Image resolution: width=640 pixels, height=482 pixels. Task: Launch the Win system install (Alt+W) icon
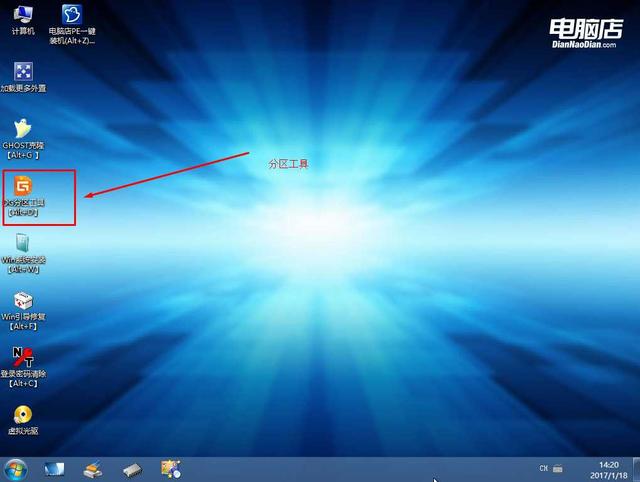[23, 253]
